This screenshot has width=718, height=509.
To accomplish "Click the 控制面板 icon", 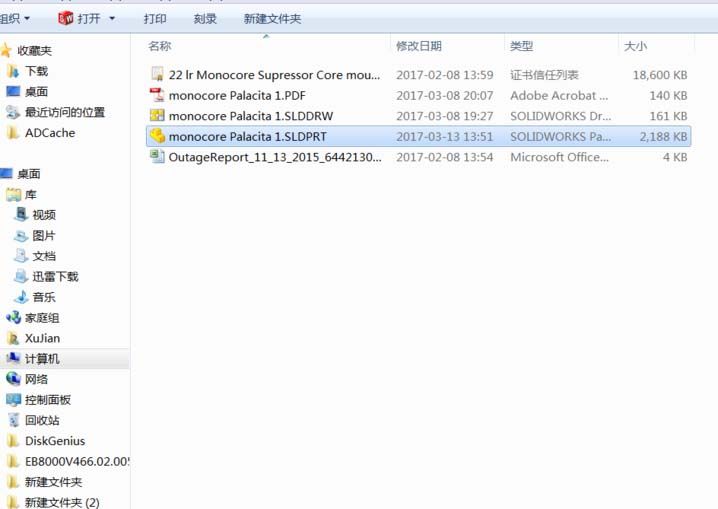I will (x=13, y=400).
